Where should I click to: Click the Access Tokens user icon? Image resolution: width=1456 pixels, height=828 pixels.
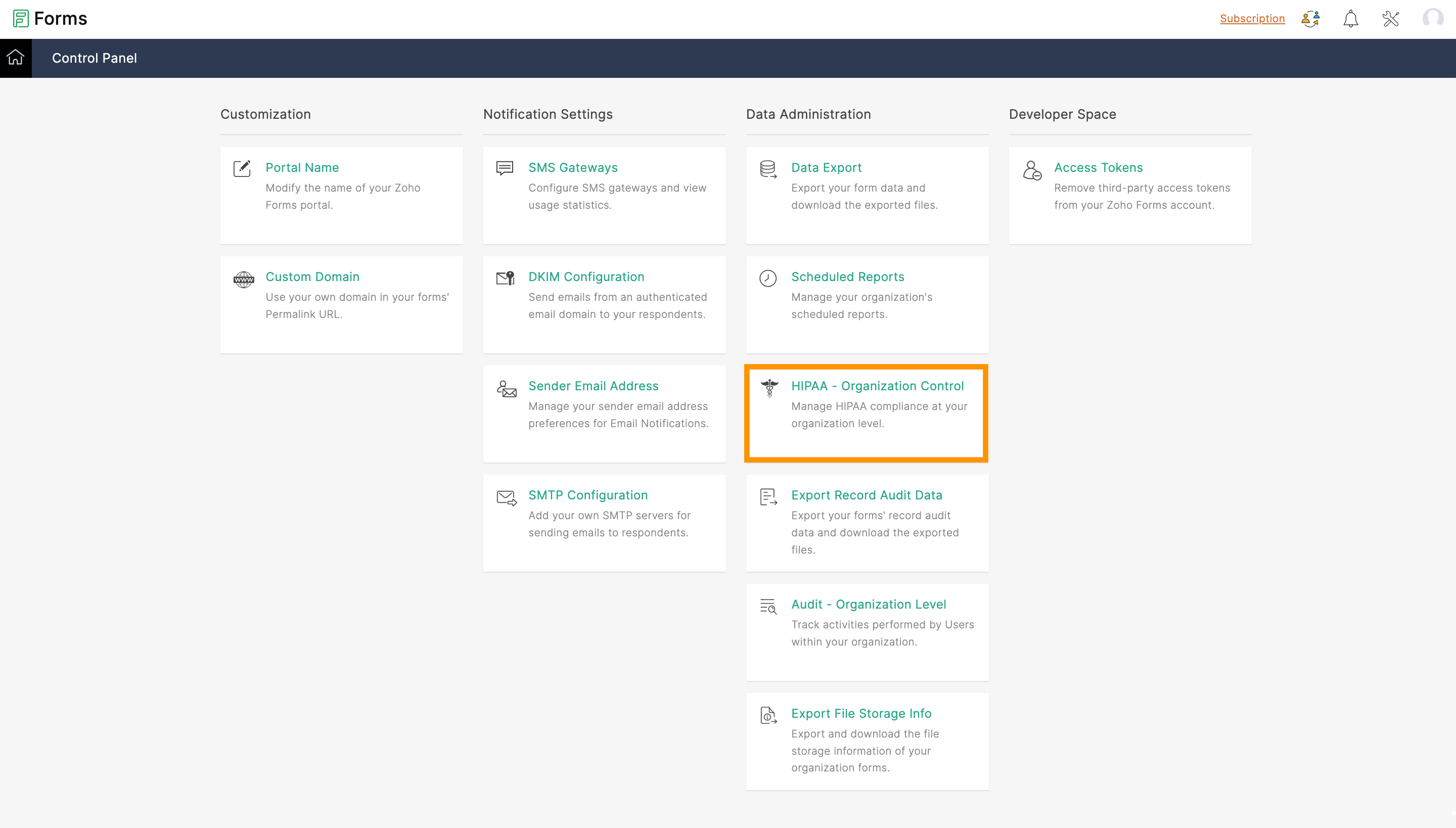click(x=1032, y=170)
